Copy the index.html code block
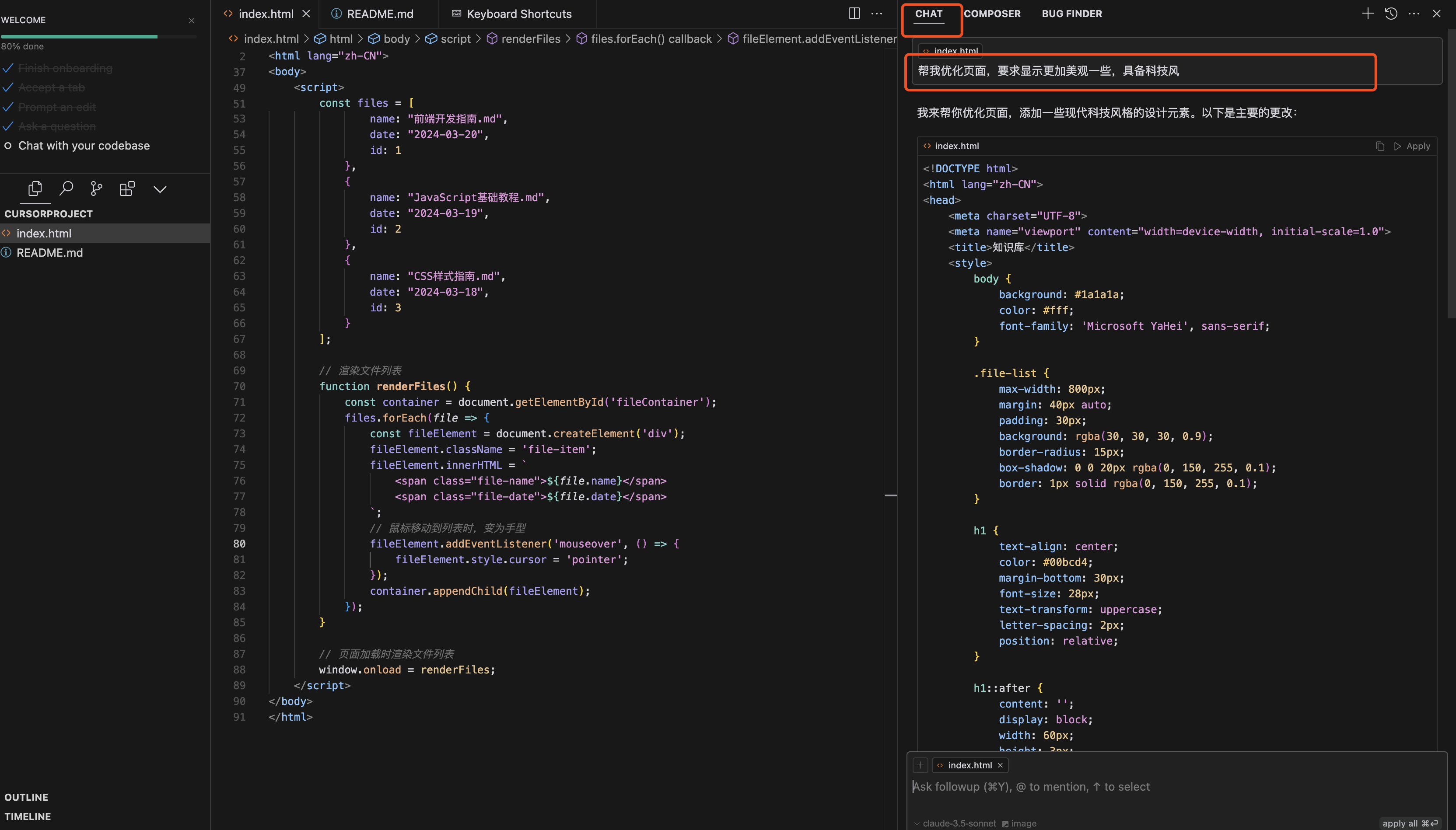Image resolution: width=1456 pixels, height=830 pixels. (1379, 146)
